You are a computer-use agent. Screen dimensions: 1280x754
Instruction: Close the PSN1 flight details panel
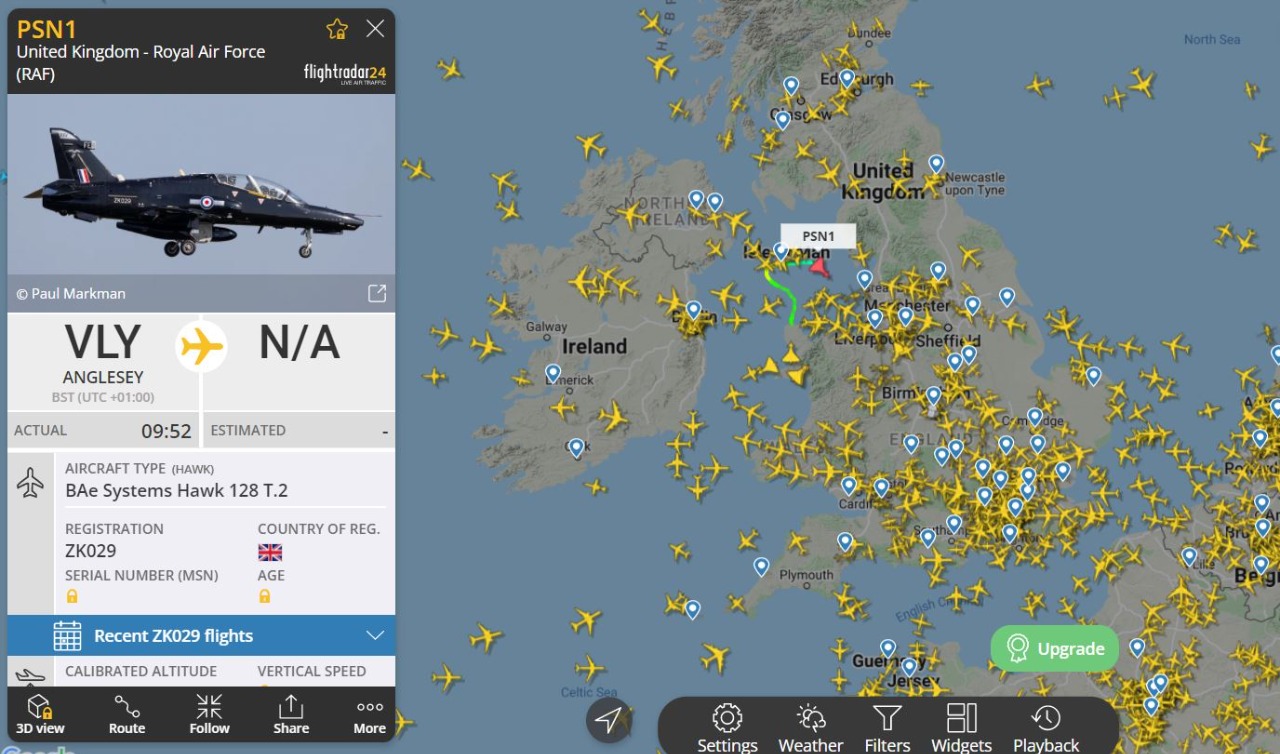click(375, 28)
